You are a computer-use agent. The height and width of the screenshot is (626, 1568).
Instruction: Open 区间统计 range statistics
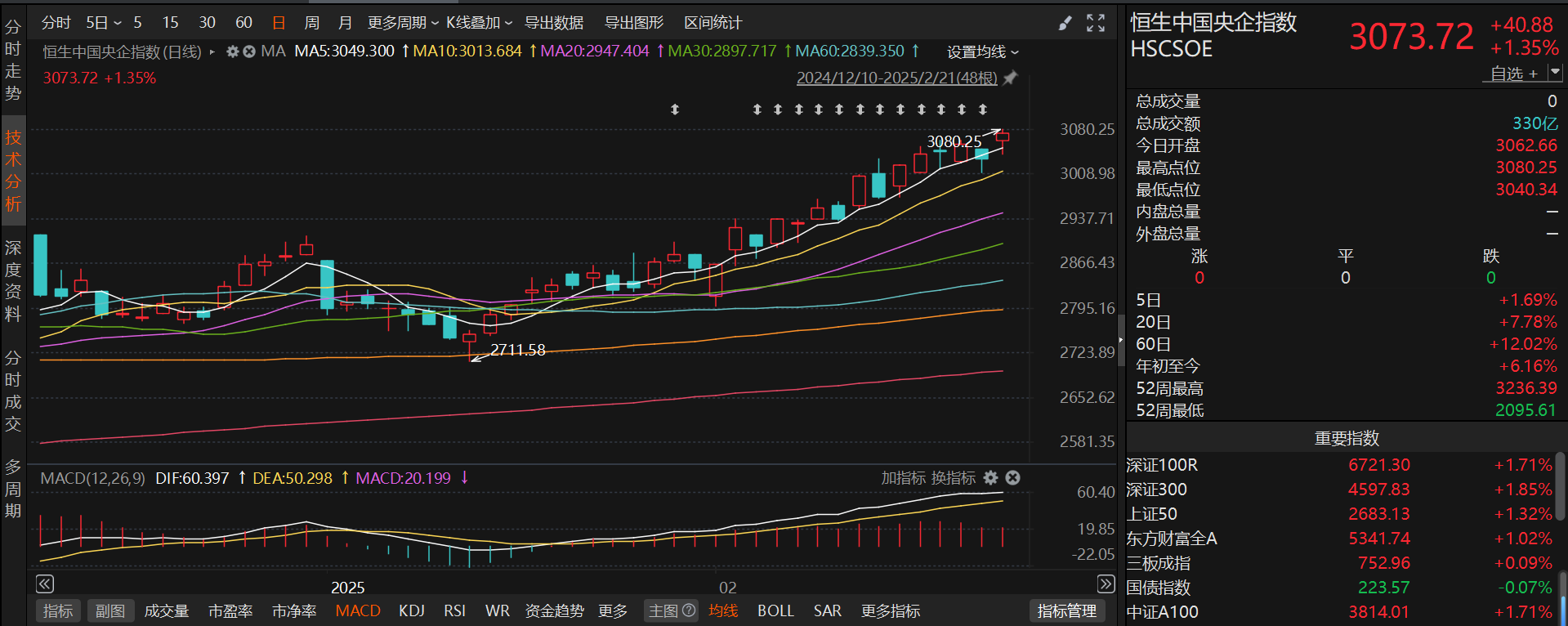coord(713,23)
